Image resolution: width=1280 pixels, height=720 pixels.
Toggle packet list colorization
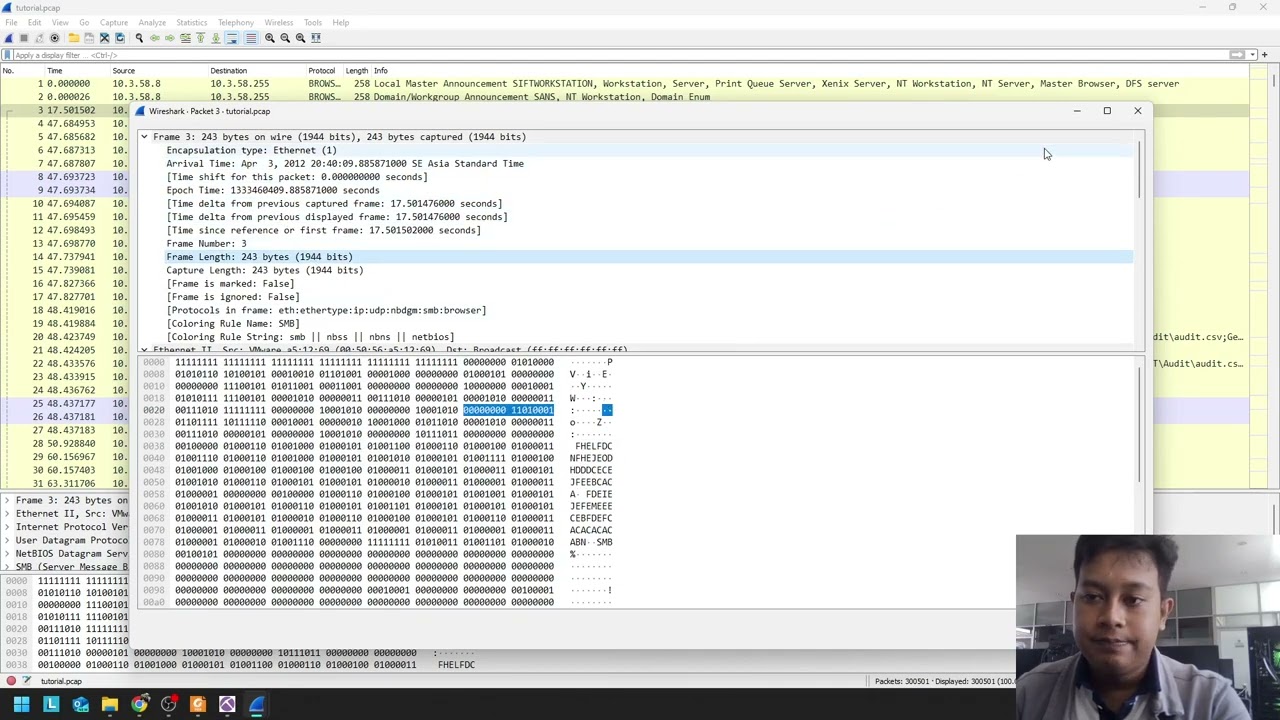pyautogui.click(x=251, y=38)
